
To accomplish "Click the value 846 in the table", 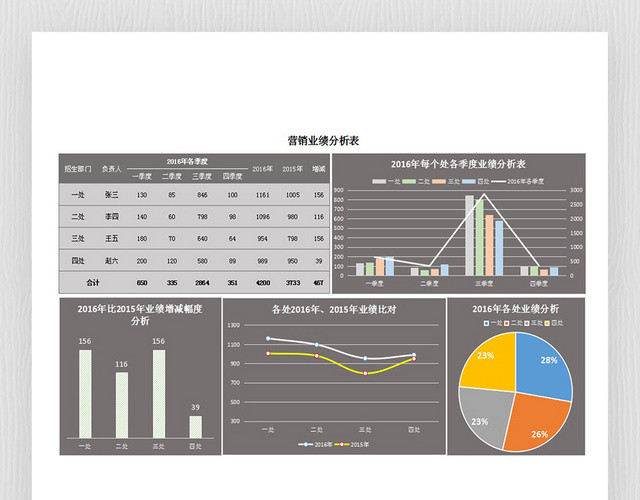I will [x=202, y=195].
